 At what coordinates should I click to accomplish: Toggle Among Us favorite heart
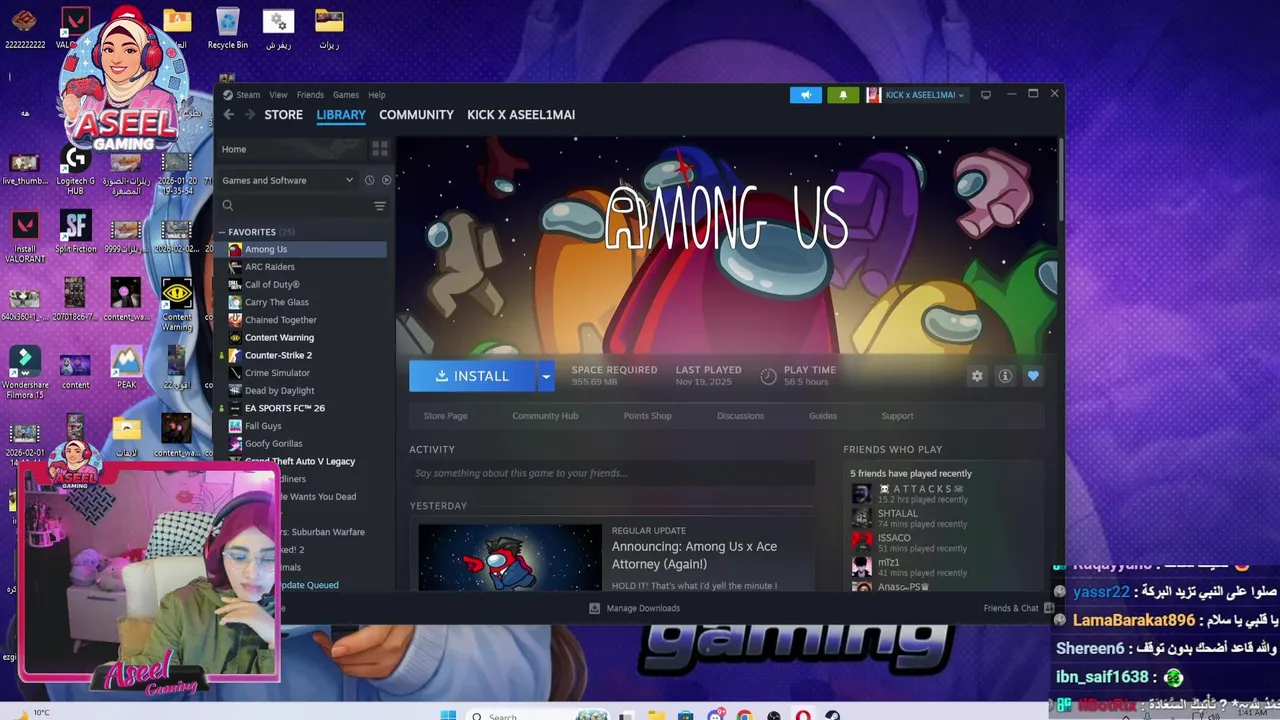pos(1033,376)
